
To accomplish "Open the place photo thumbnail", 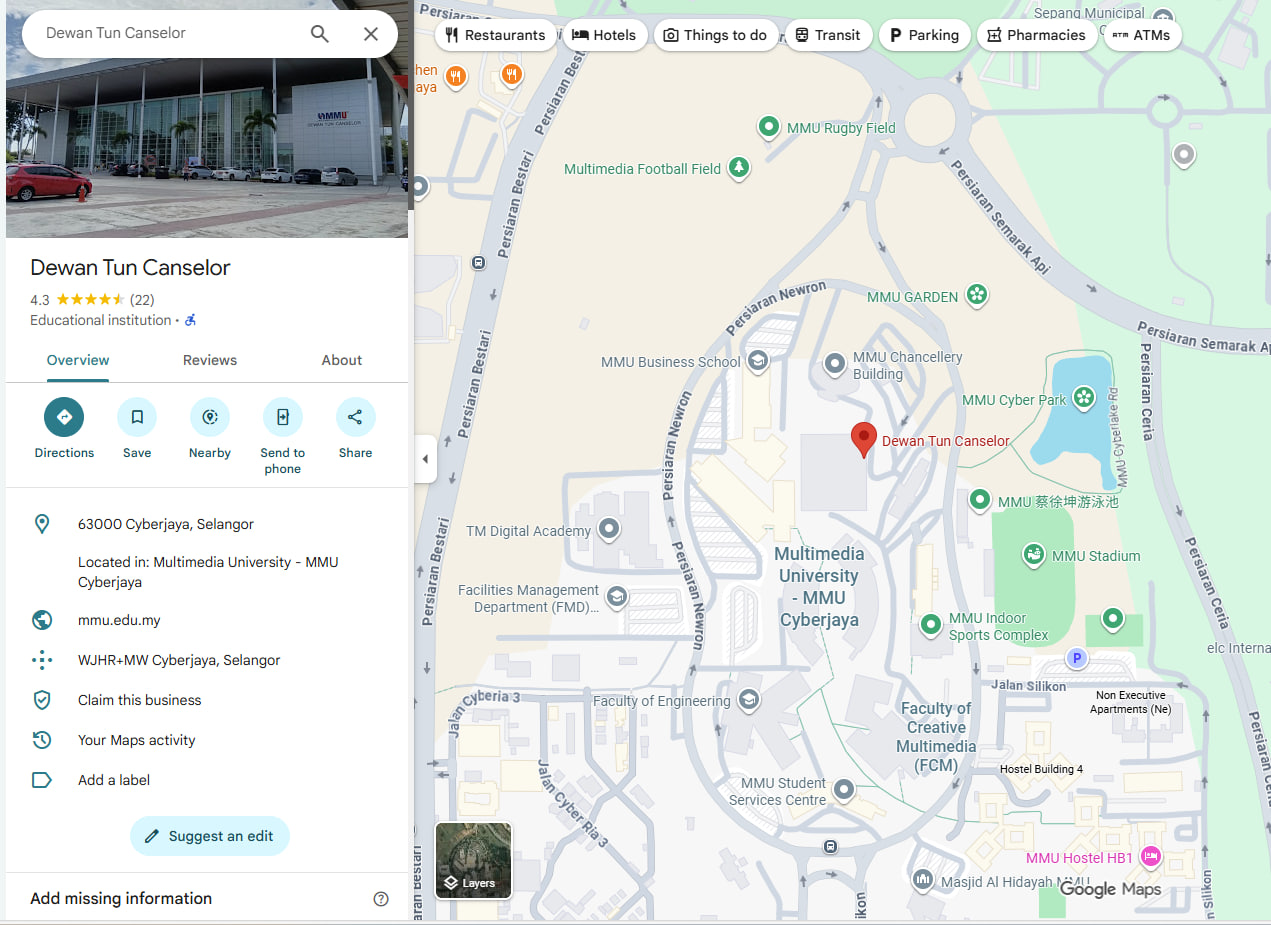I will pyautogui.click(x=207, y=125).
